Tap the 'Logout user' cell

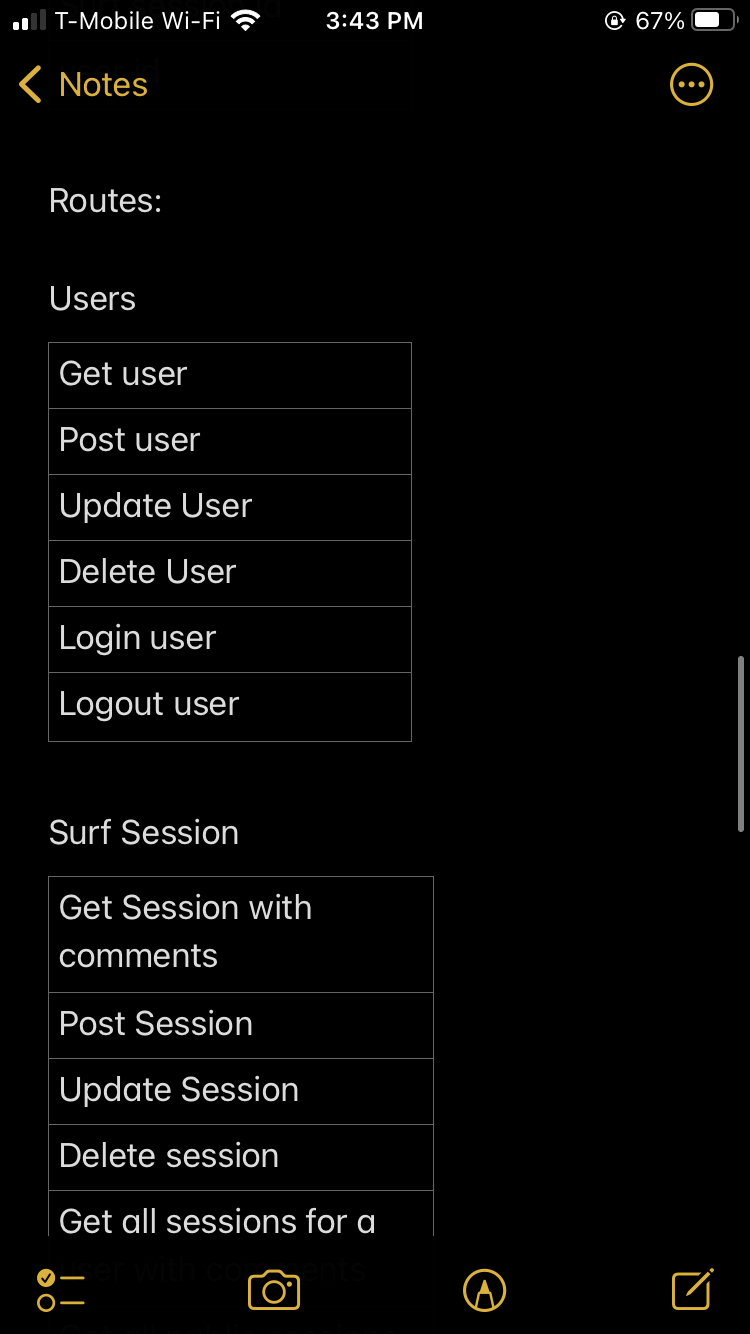click(x=230, y=706)
